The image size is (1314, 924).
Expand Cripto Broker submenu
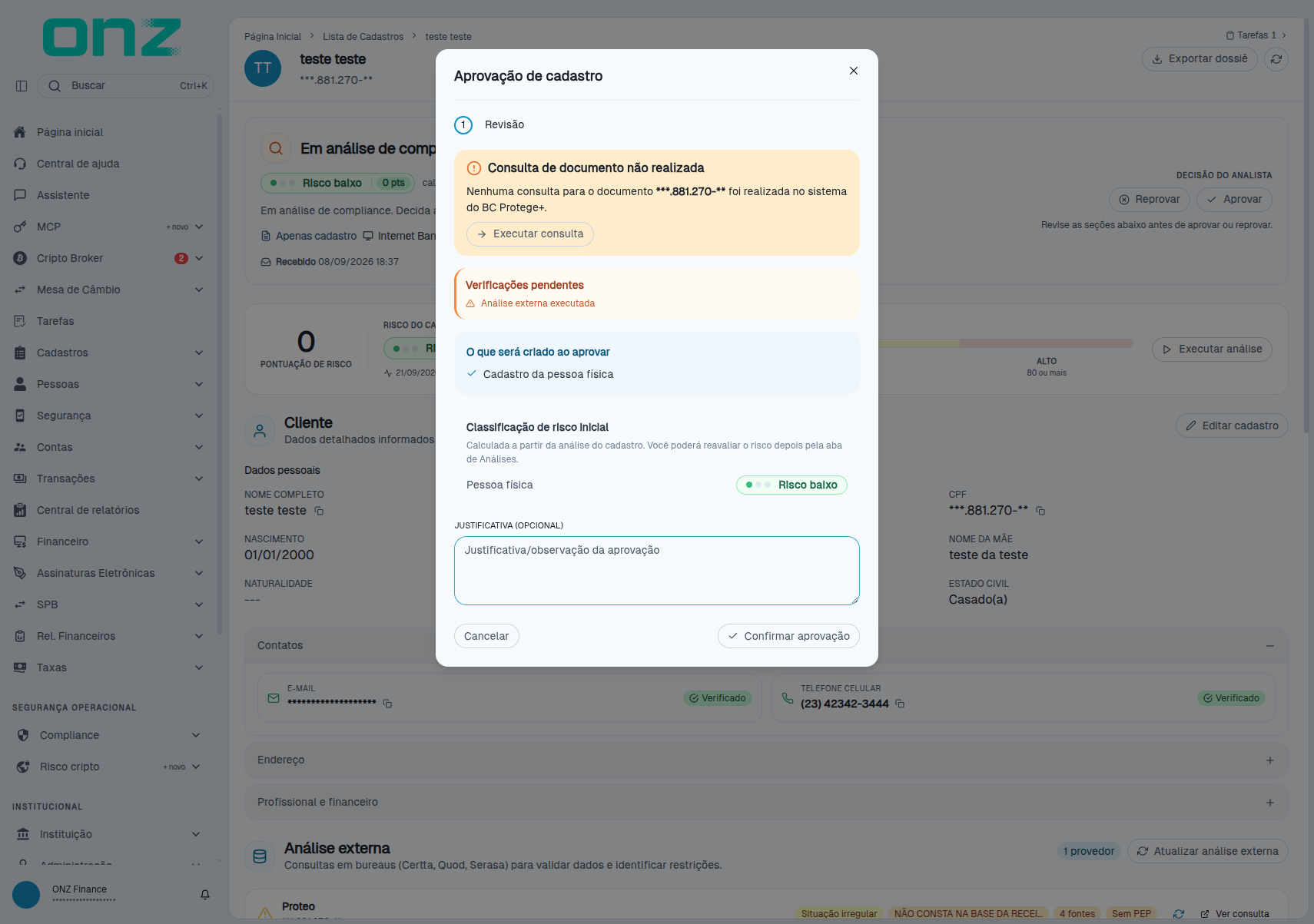click(199, 258)
